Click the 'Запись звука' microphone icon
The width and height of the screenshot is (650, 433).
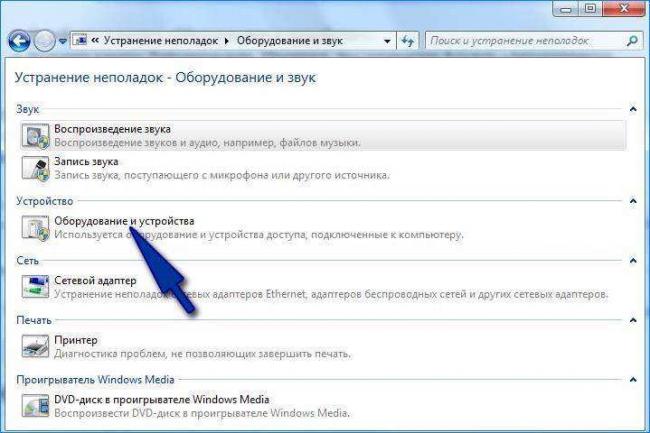(35, 168)
